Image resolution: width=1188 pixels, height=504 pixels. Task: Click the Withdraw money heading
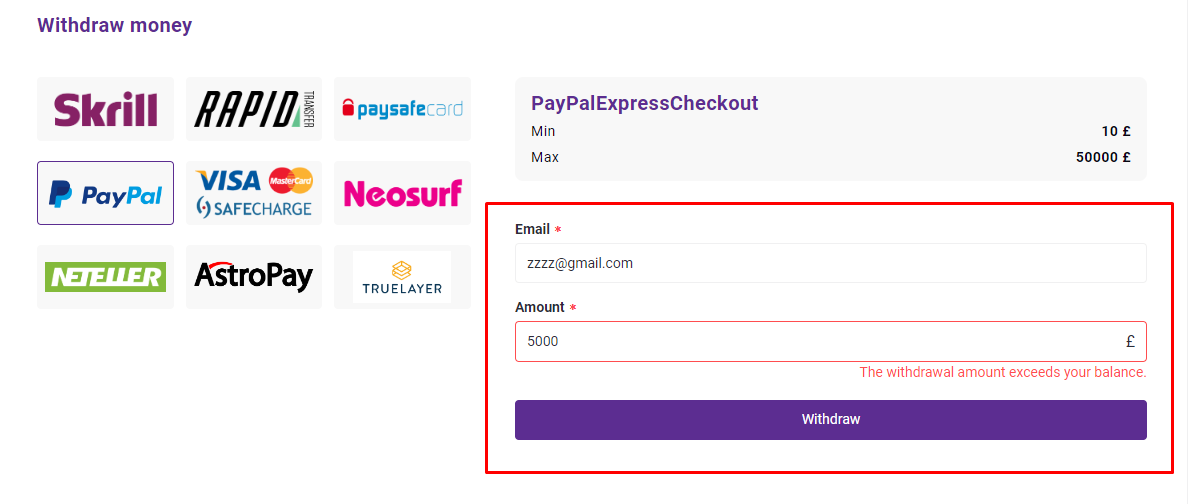114,25
